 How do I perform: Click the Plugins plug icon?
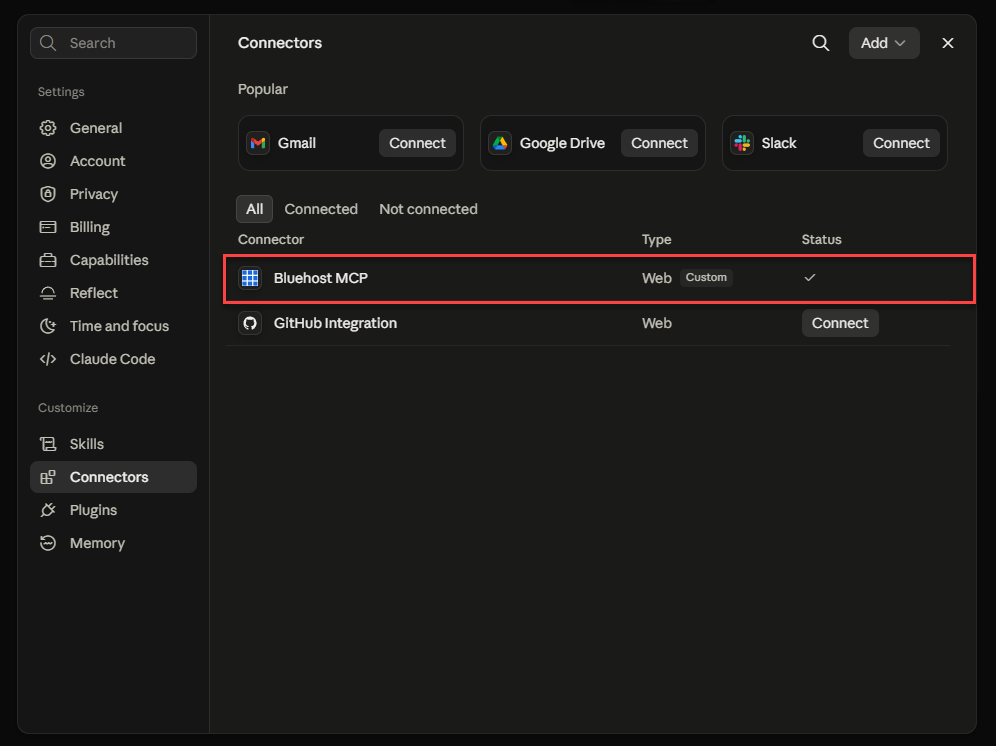(x=48, y=510)
